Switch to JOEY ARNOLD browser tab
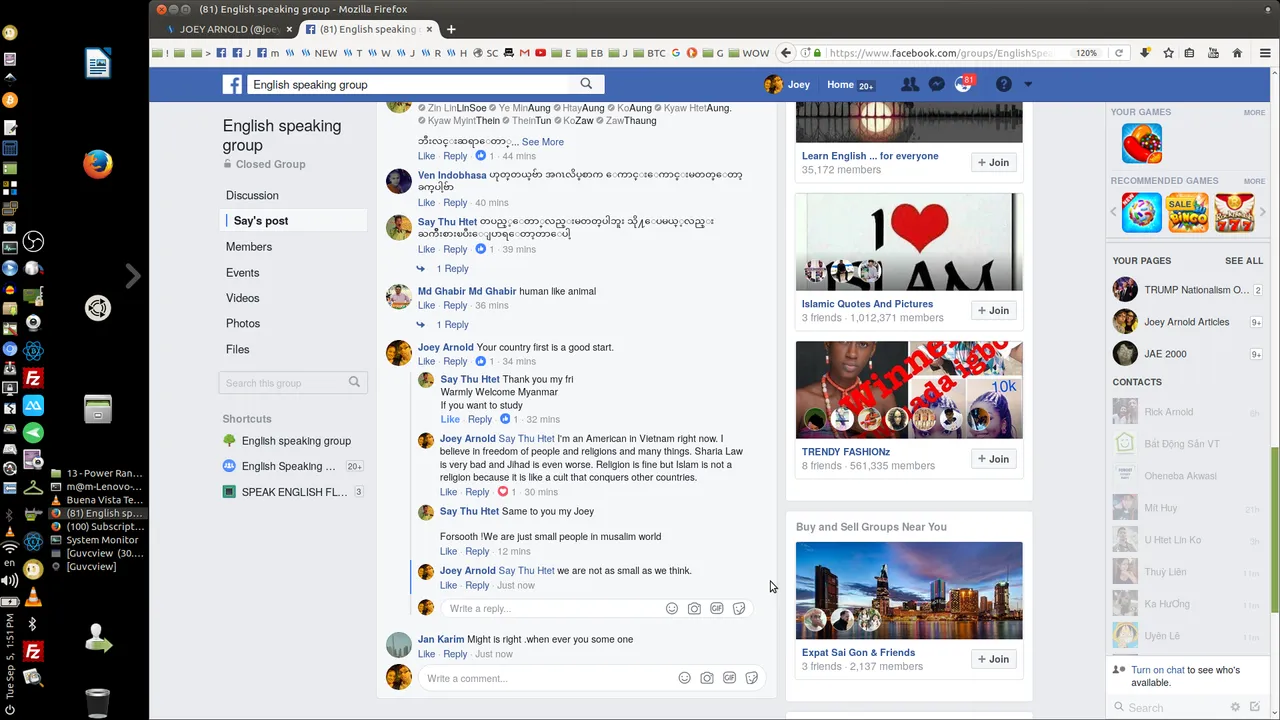This screenshot has width=1280, height=720. pyautogui.click(x=229, y=29)
